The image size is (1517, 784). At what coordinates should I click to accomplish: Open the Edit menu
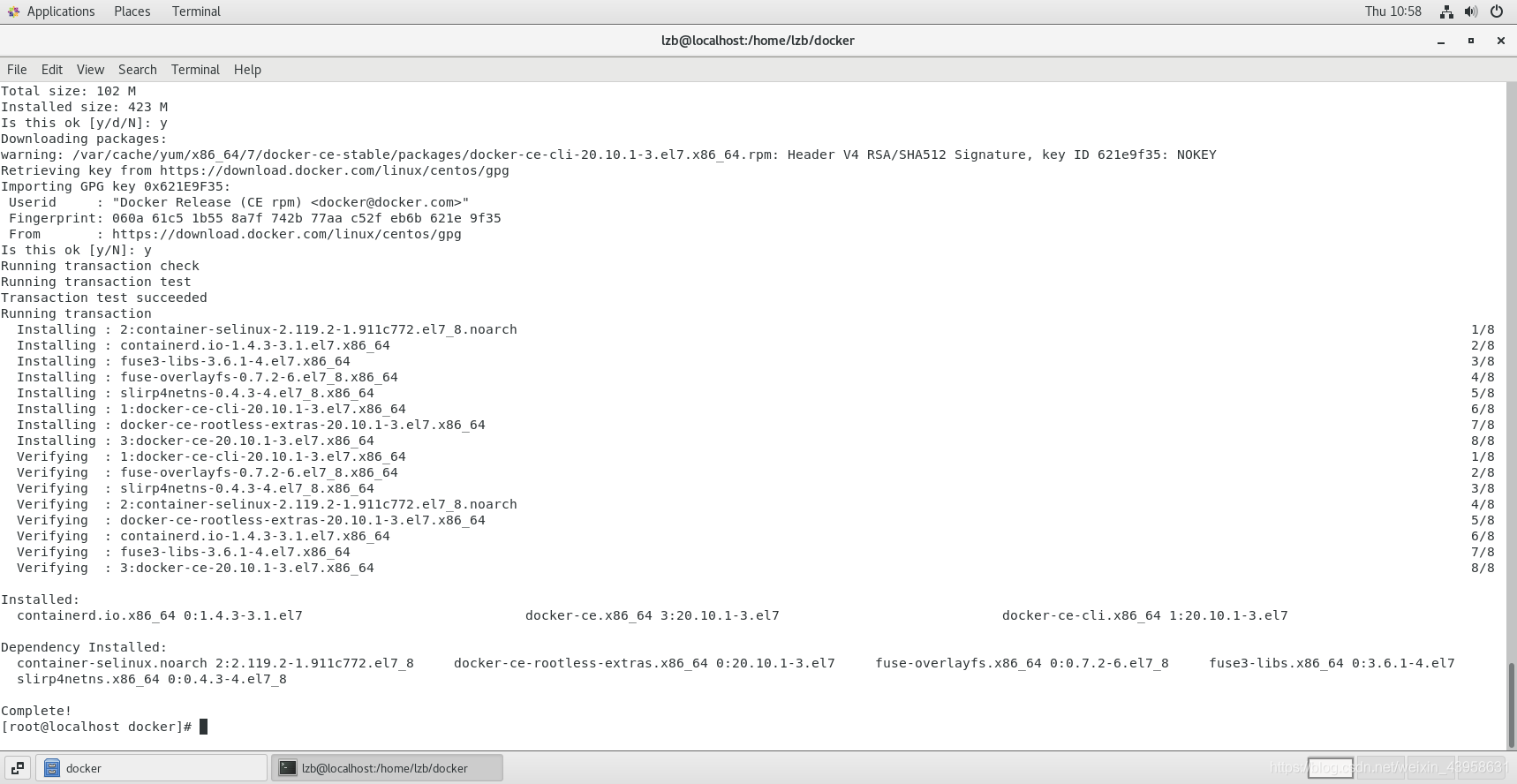(x=52, y=70)
